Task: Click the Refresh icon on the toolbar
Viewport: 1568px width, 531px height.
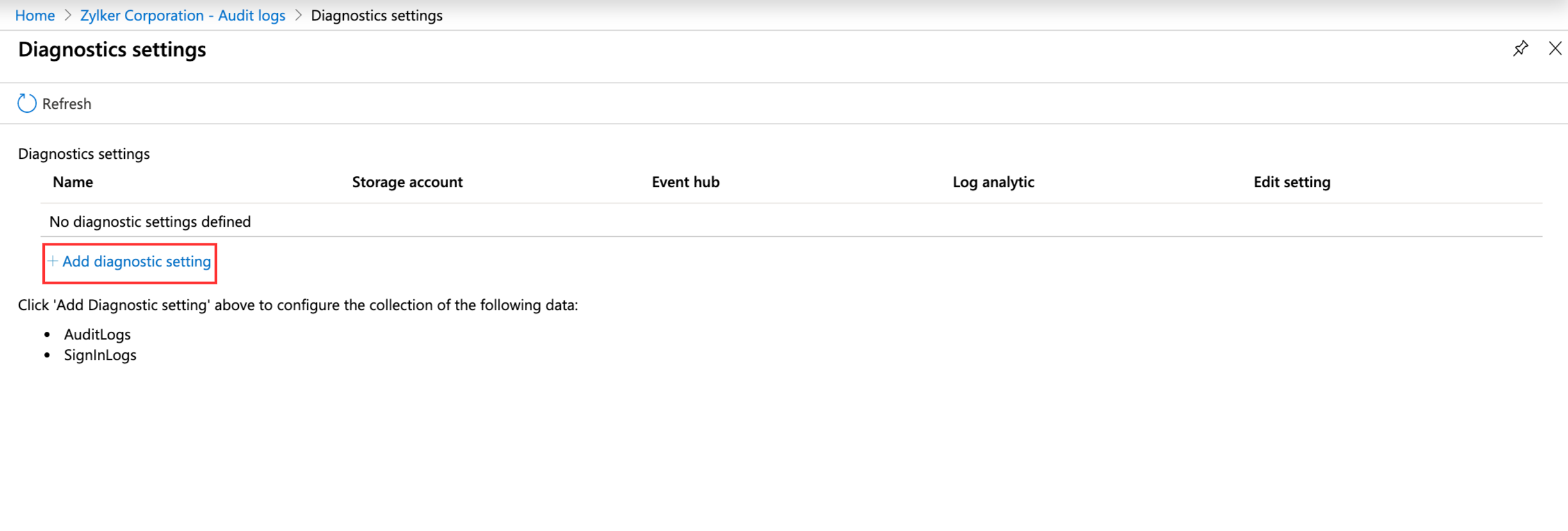Action: click(26, 102)
